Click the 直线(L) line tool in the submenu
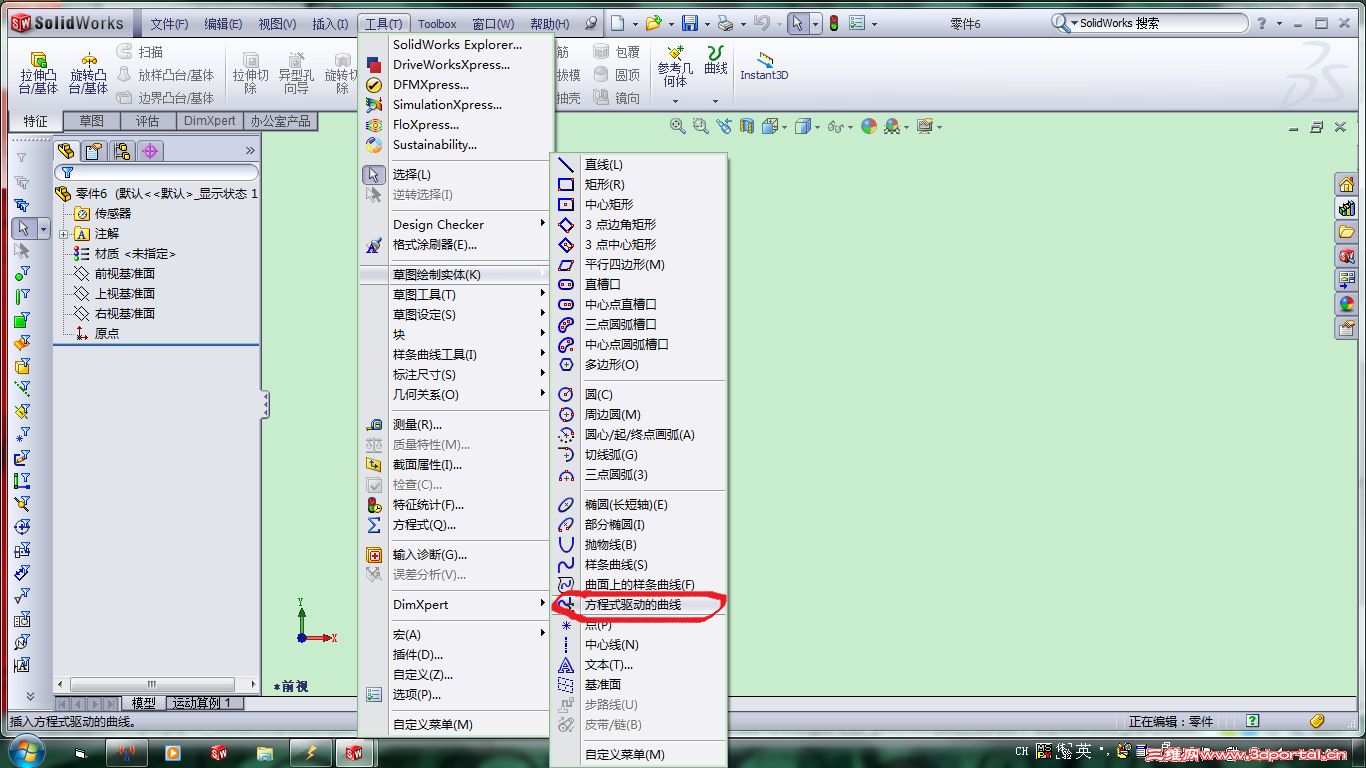Viewport: 1366px width, 768px height. pyautogui.click(x=639, y=164)
